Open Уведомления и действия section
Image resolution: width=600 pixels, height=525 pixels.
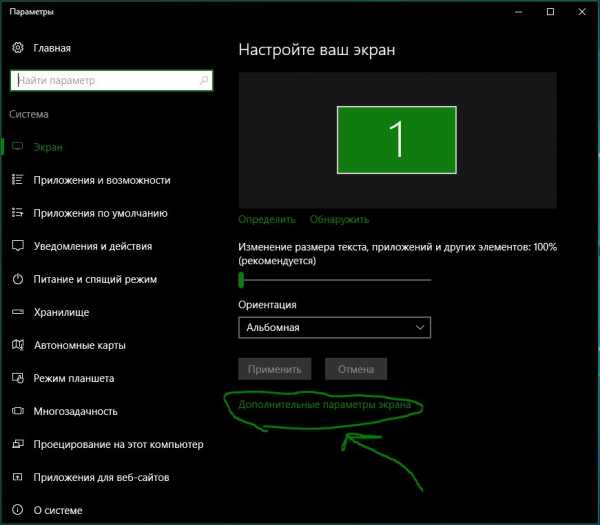(x=93, y=246)
